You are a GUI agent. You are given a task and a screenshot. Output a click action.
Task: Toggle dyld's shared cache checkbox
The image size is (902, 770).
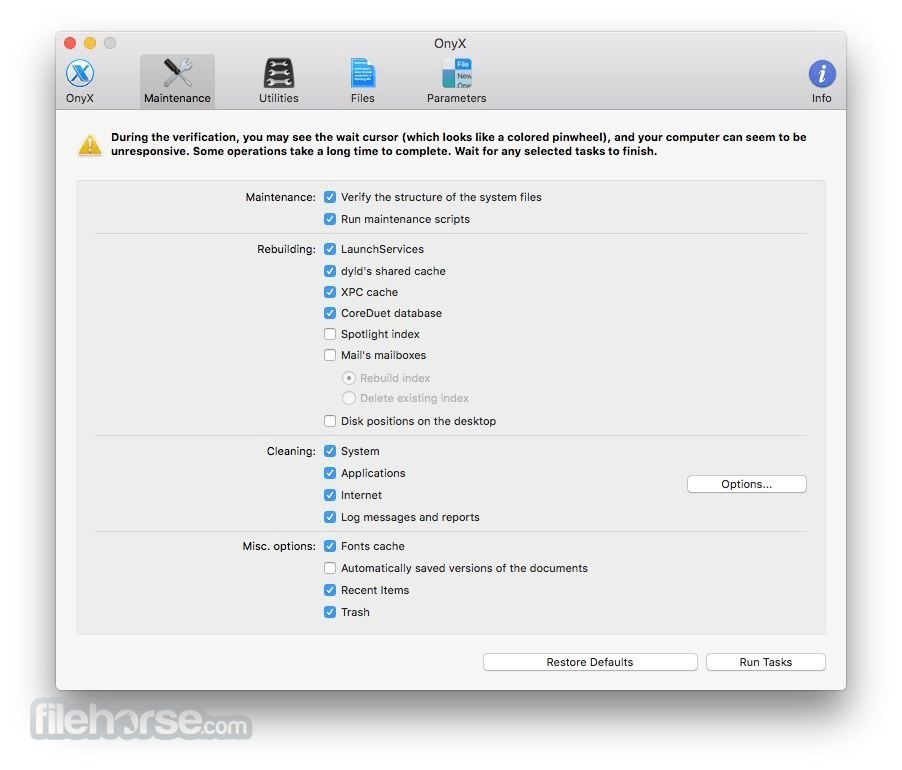[330, 271]
